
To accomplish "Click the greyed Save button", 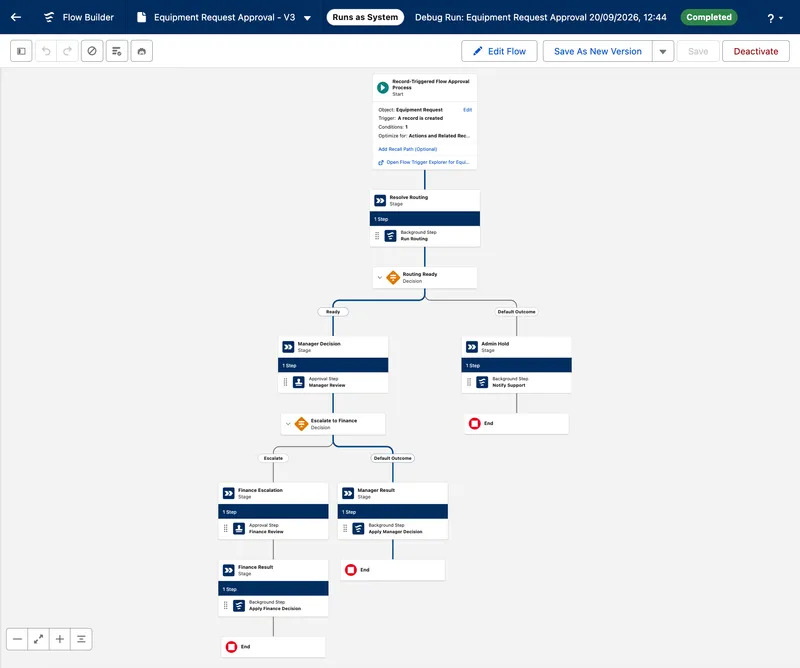I will pos(698,51).
